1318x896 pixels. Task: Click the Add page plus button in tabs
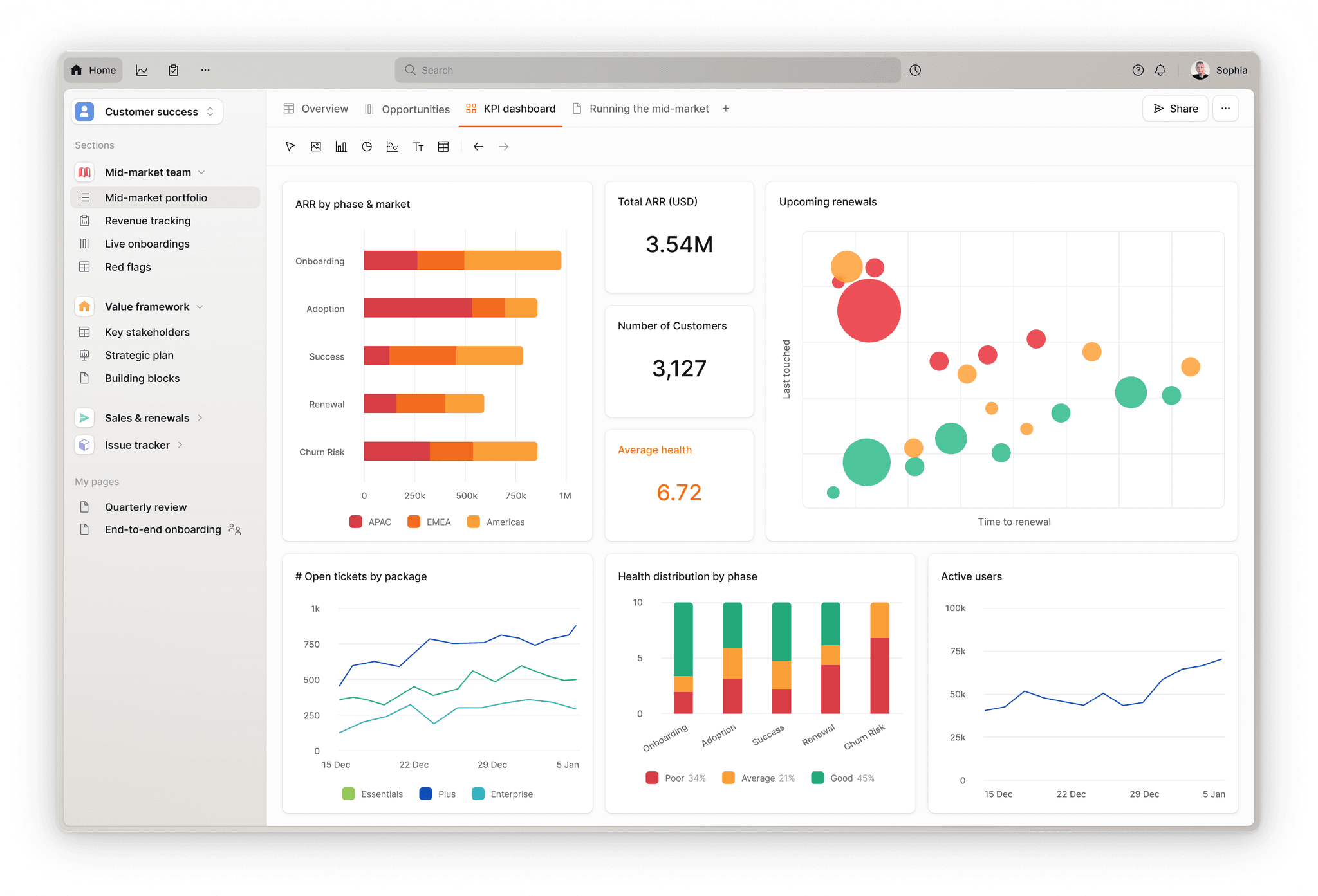(x=727, y=108)
